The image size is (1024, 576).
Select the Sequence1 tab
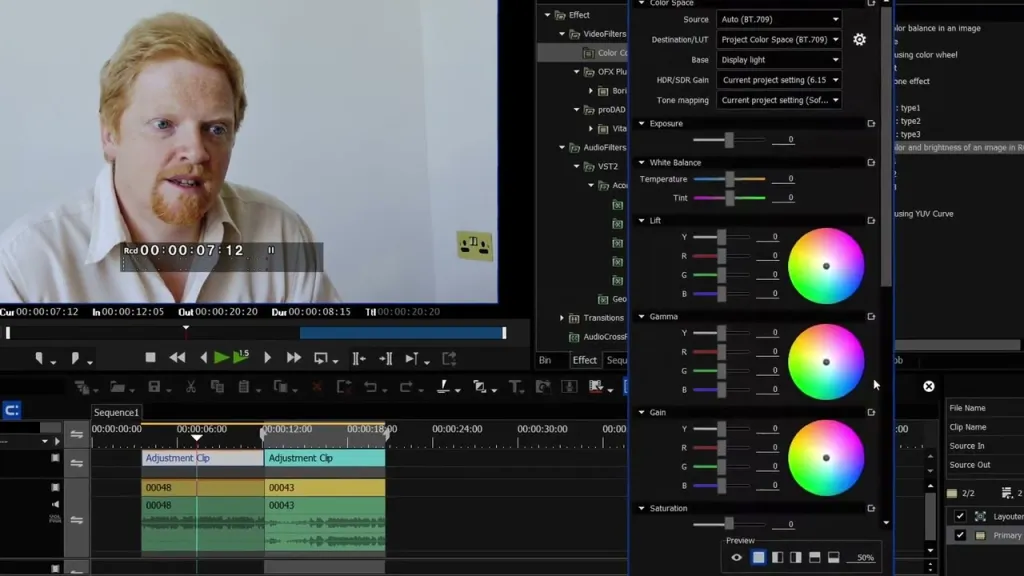[x=116, y=412]
